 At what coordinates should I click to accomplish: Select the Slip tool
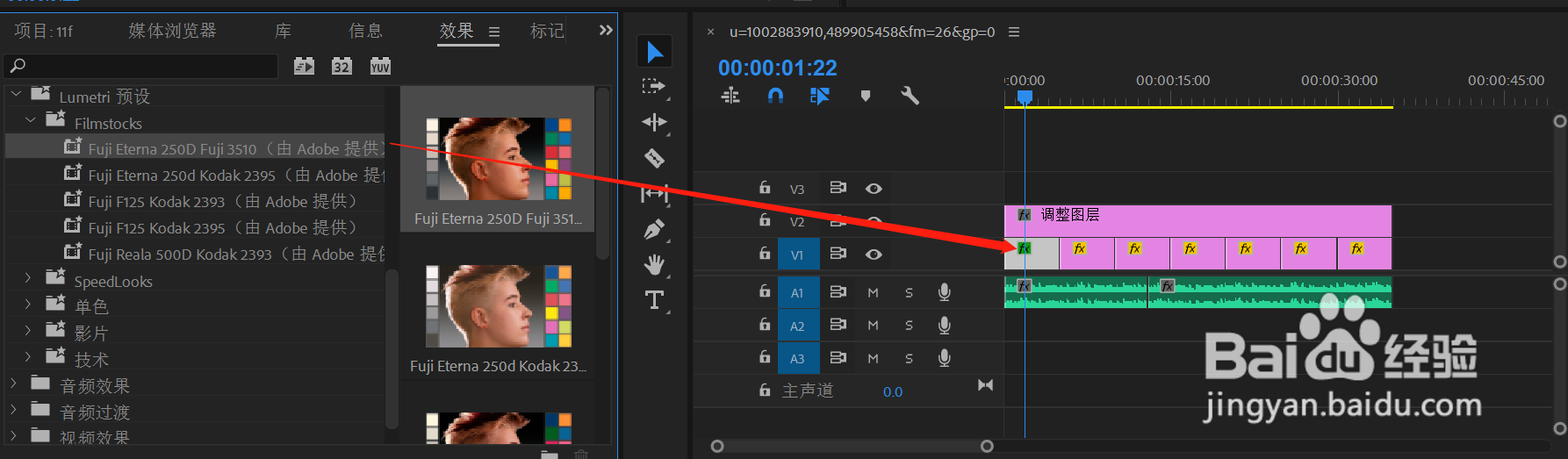pos(654,193)
